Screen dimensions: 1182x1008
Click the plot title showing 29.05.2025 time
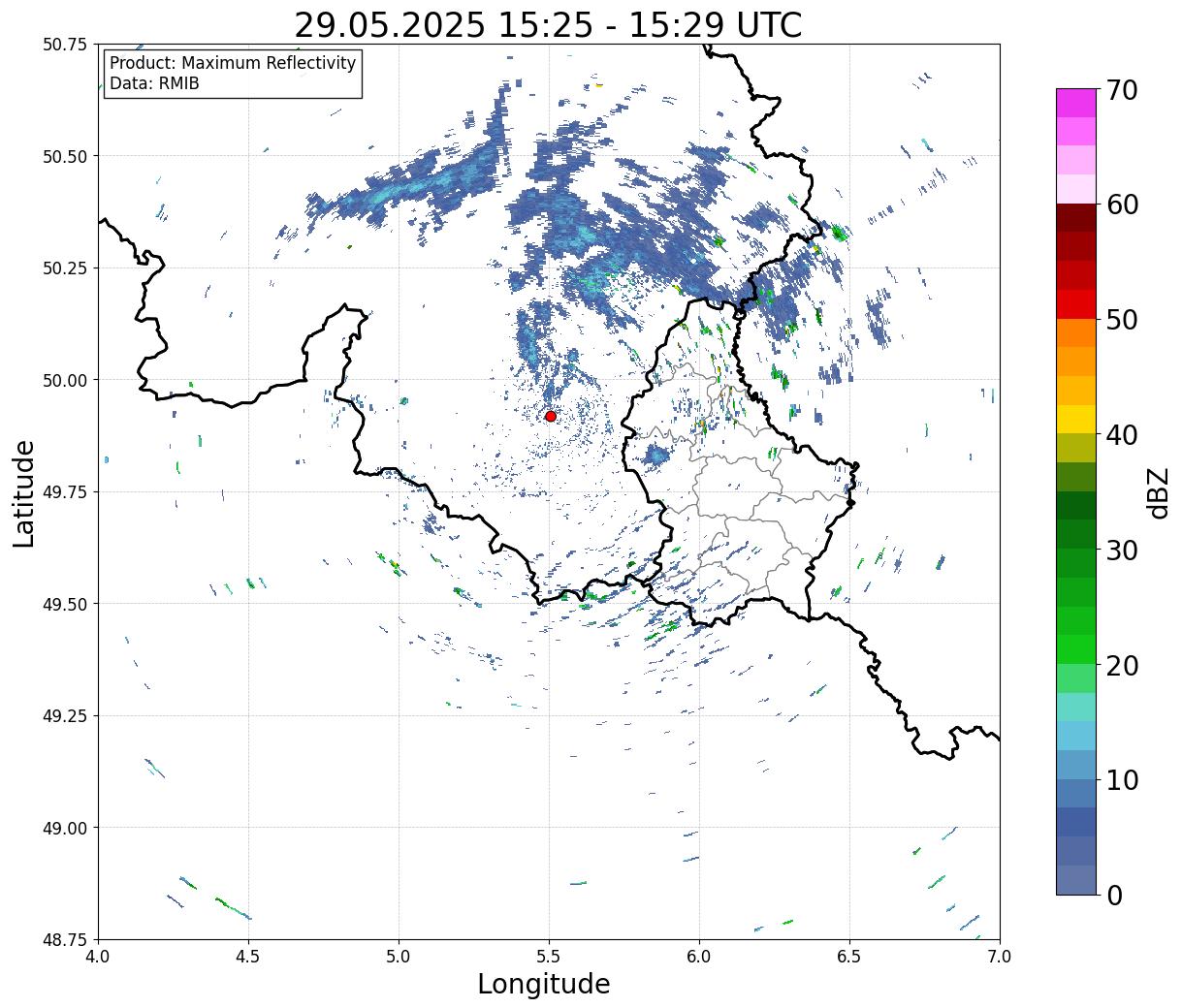pos(548,25)
